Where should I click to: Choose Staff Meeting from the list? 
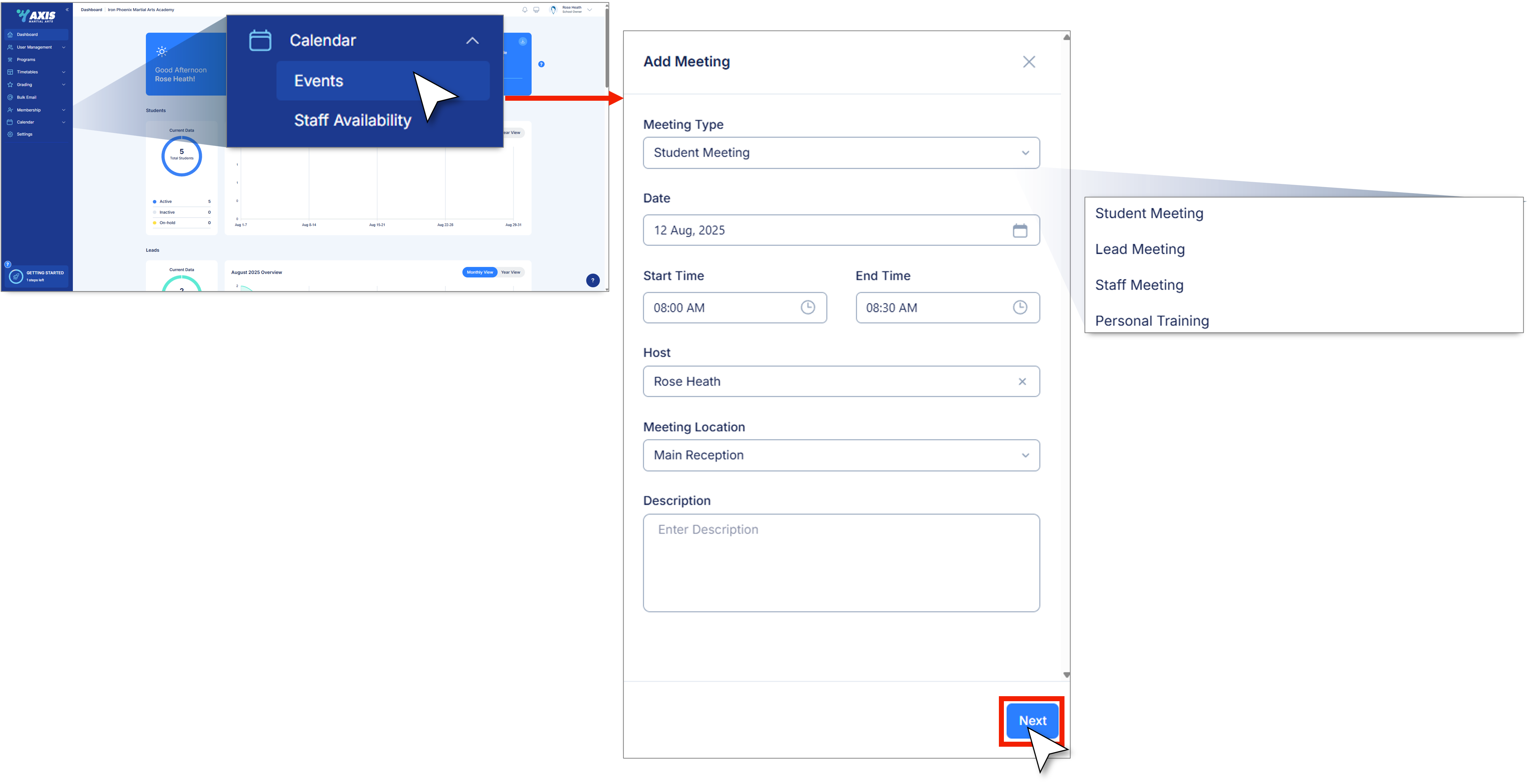pos(1139,285)
